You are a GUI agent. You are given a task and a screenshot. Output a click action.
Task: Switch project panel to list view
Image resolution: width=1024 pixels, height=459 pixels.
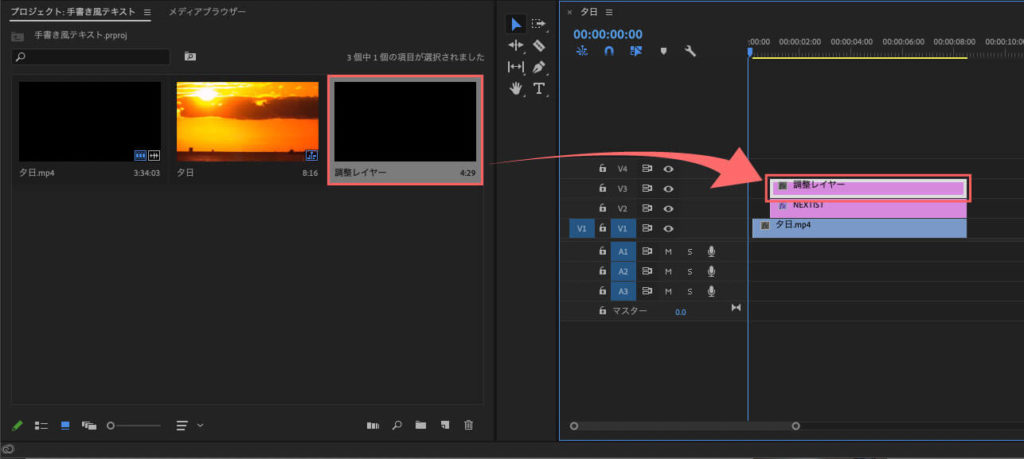click(x=41, y=425)
